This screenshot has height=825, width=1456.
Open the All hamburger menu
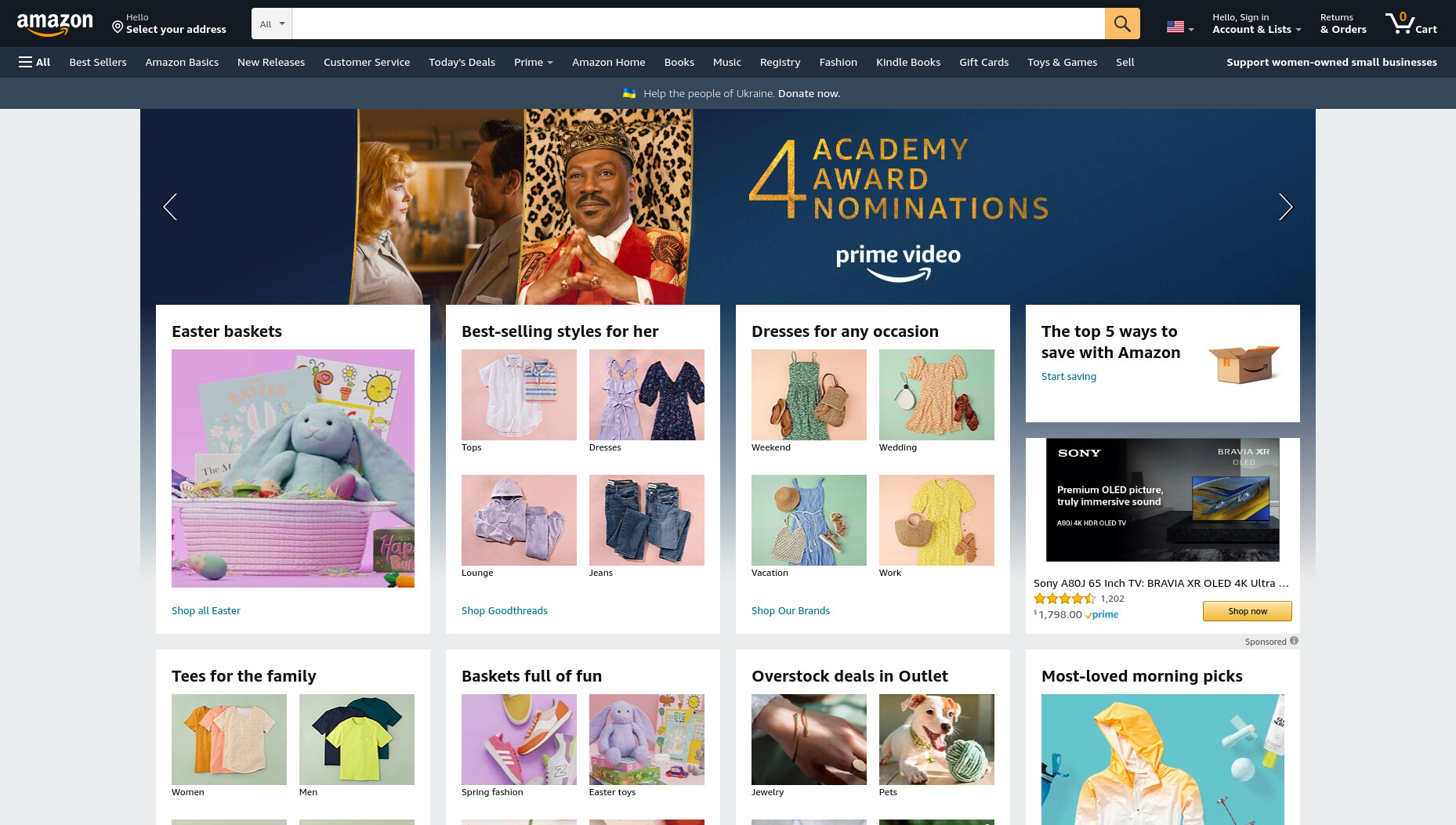pyautogui.click(x=34, y=62)
